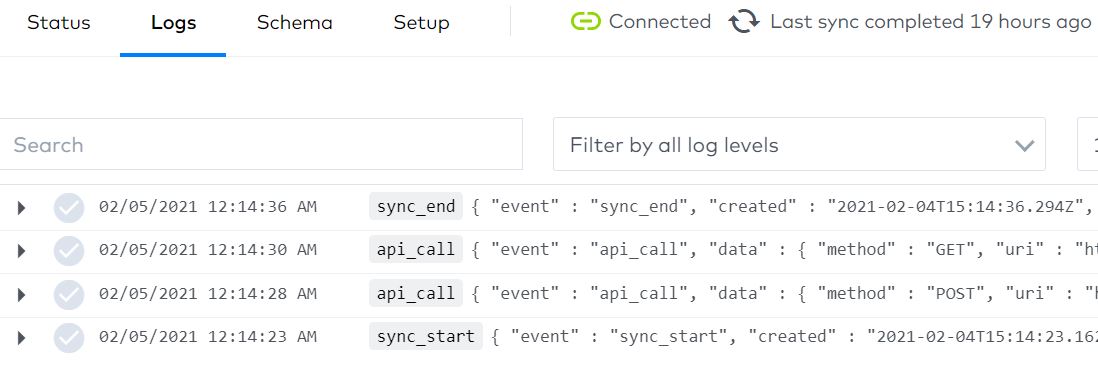Click Last sync completed 19 hours ago text

(931, 22)
